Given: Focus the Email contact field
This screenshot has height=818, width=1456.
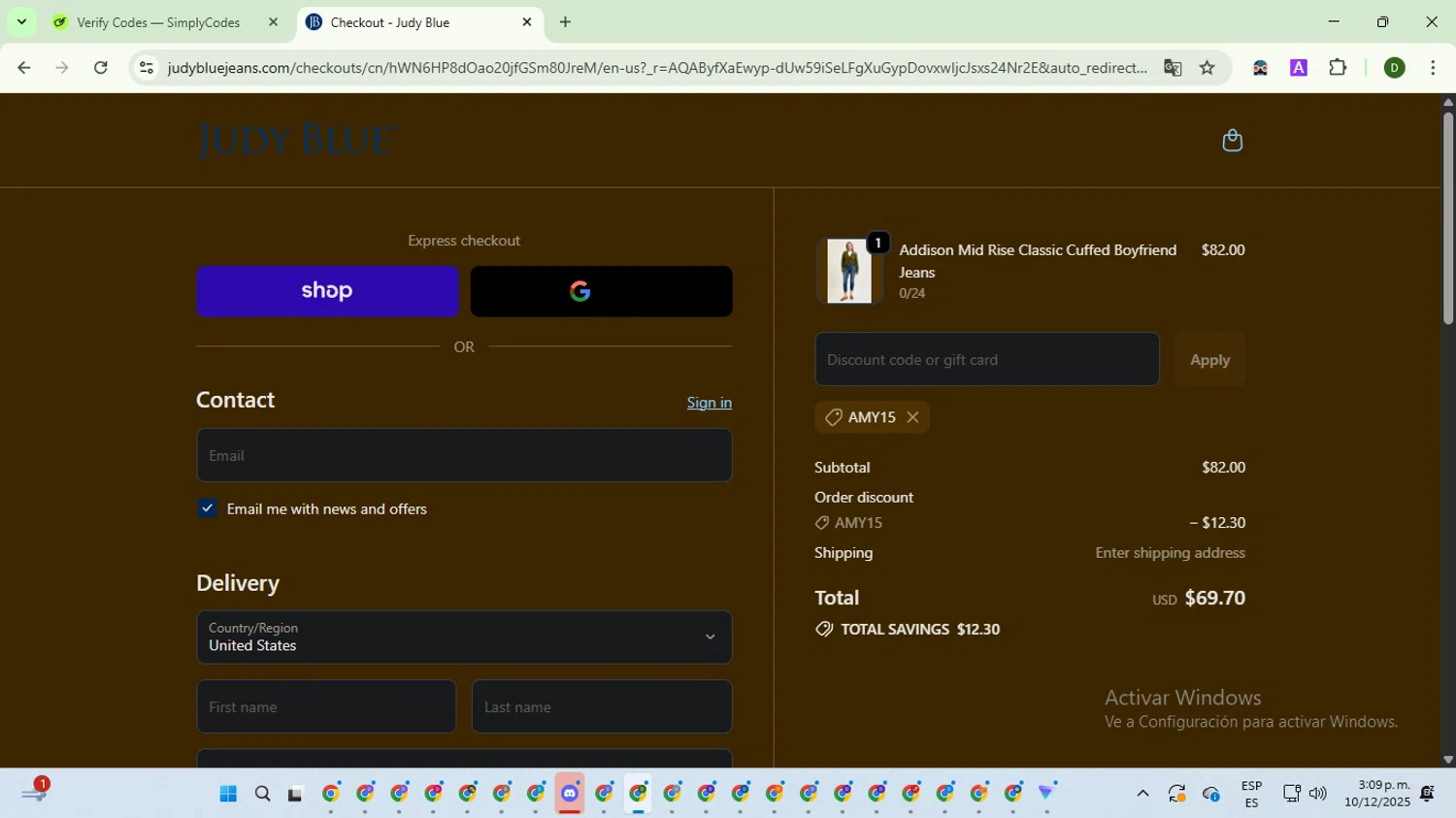Looking at the screenshot, I should click(x=464, y=455).
